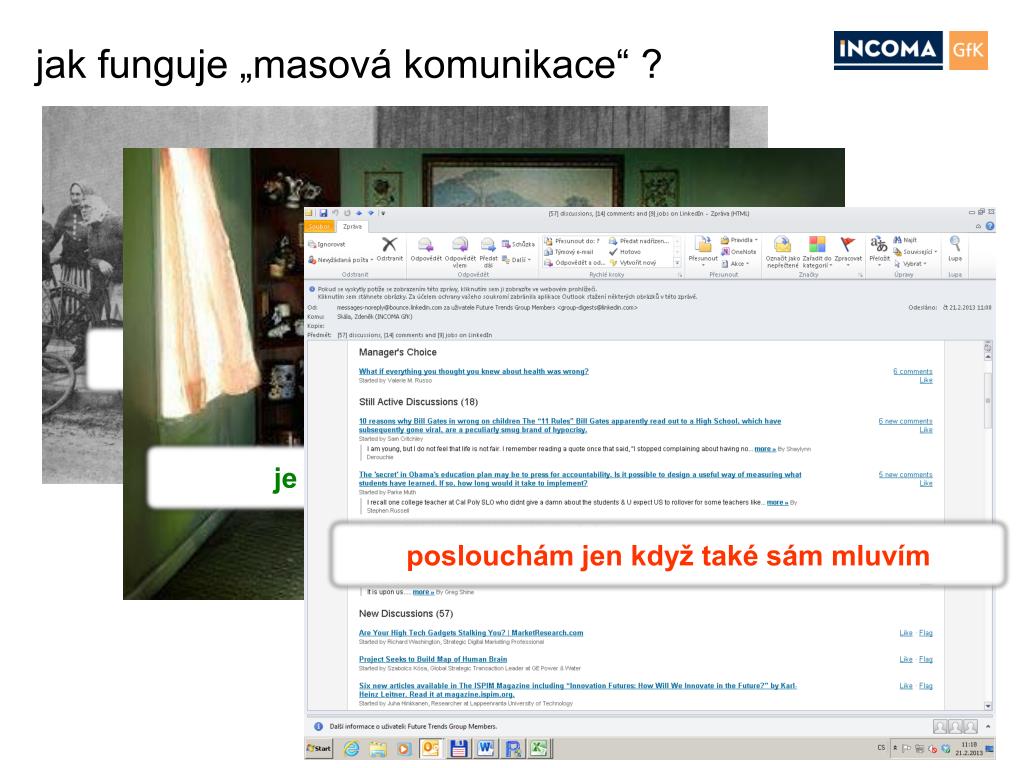1024x768 pixels.
Task: Expand the Nevyžádaná pošta dropdown
Action: click(x=373, y=260)
